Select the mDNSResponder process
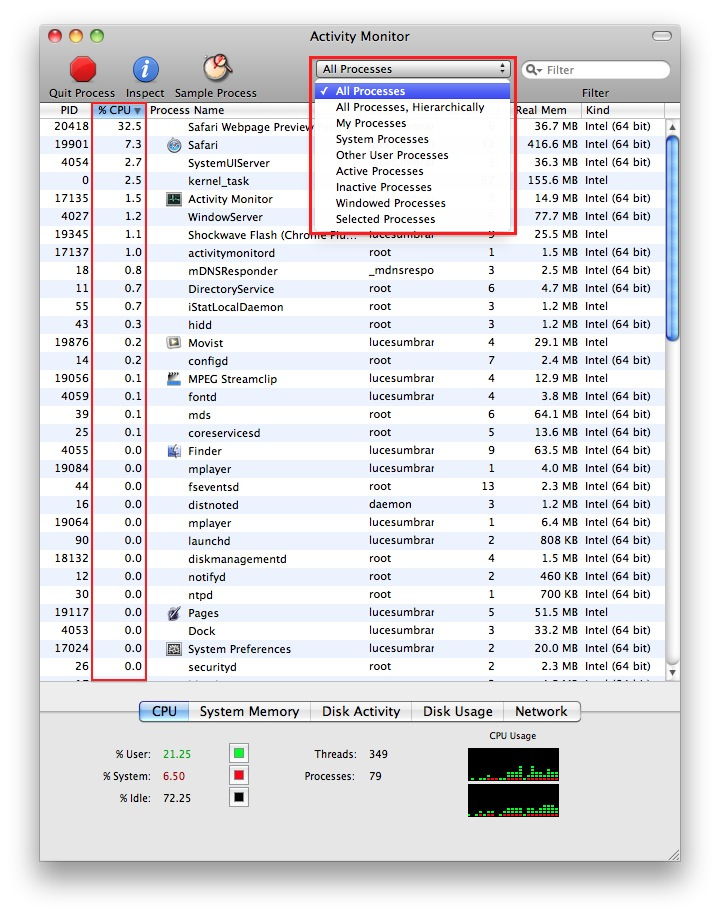Screen dimensions: 720x916 coord(352,271)
